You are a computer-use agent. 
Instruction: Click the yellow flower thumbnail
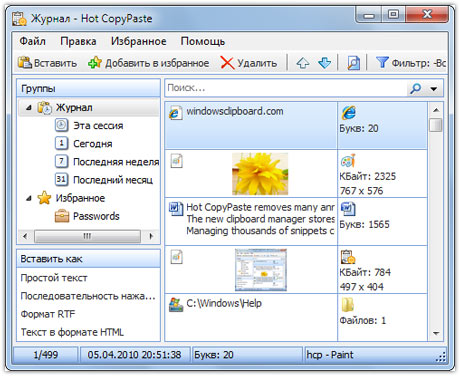260,174
